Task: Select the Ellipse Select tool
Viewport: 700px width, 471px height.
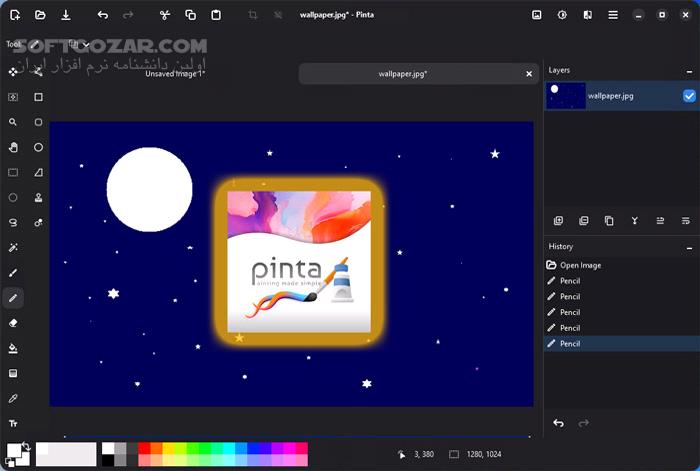Action: click(x=13, y=197)
